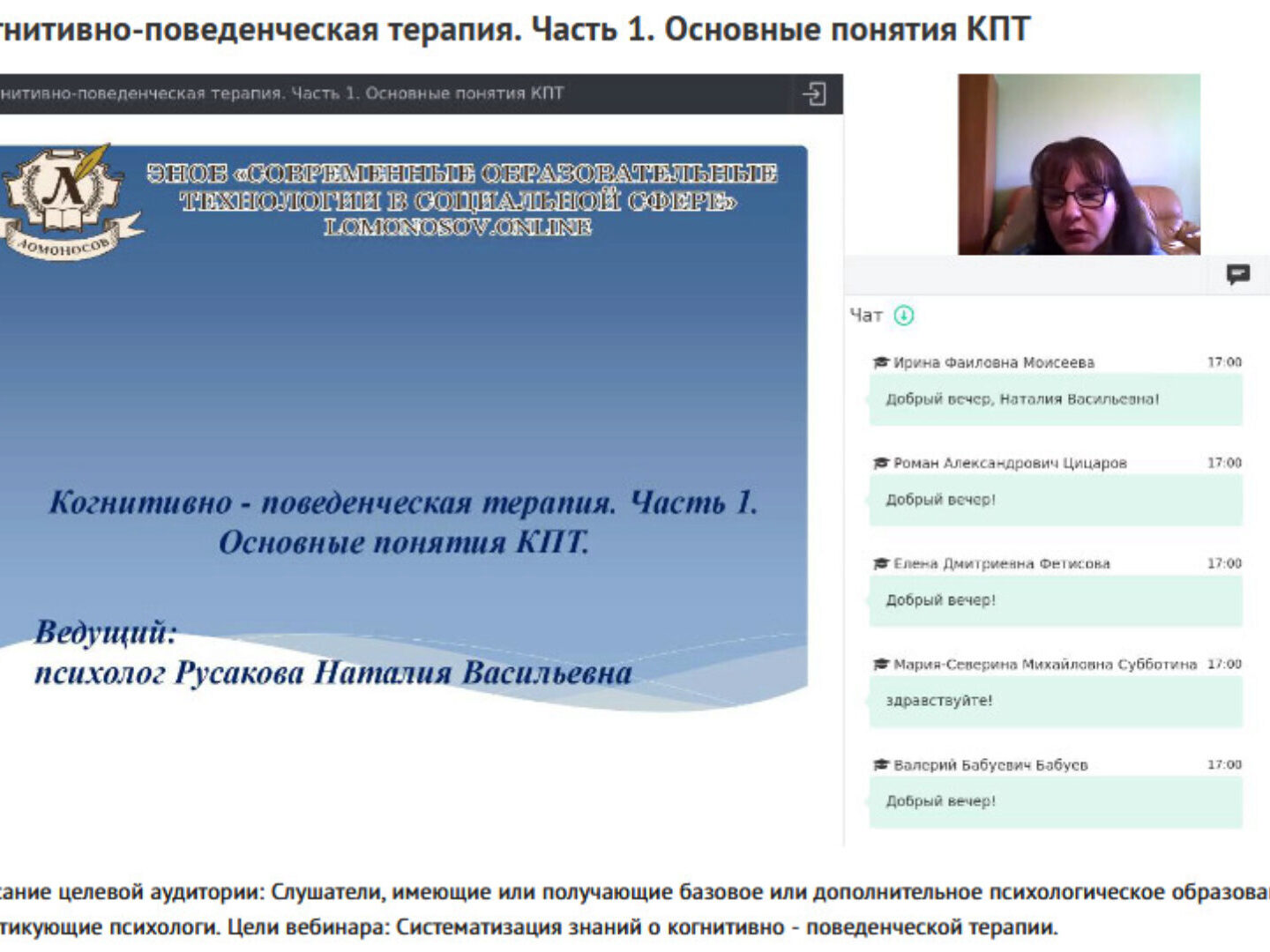Click LOMONOSOV.ONLINE text on the slide

tap(458, 227)
